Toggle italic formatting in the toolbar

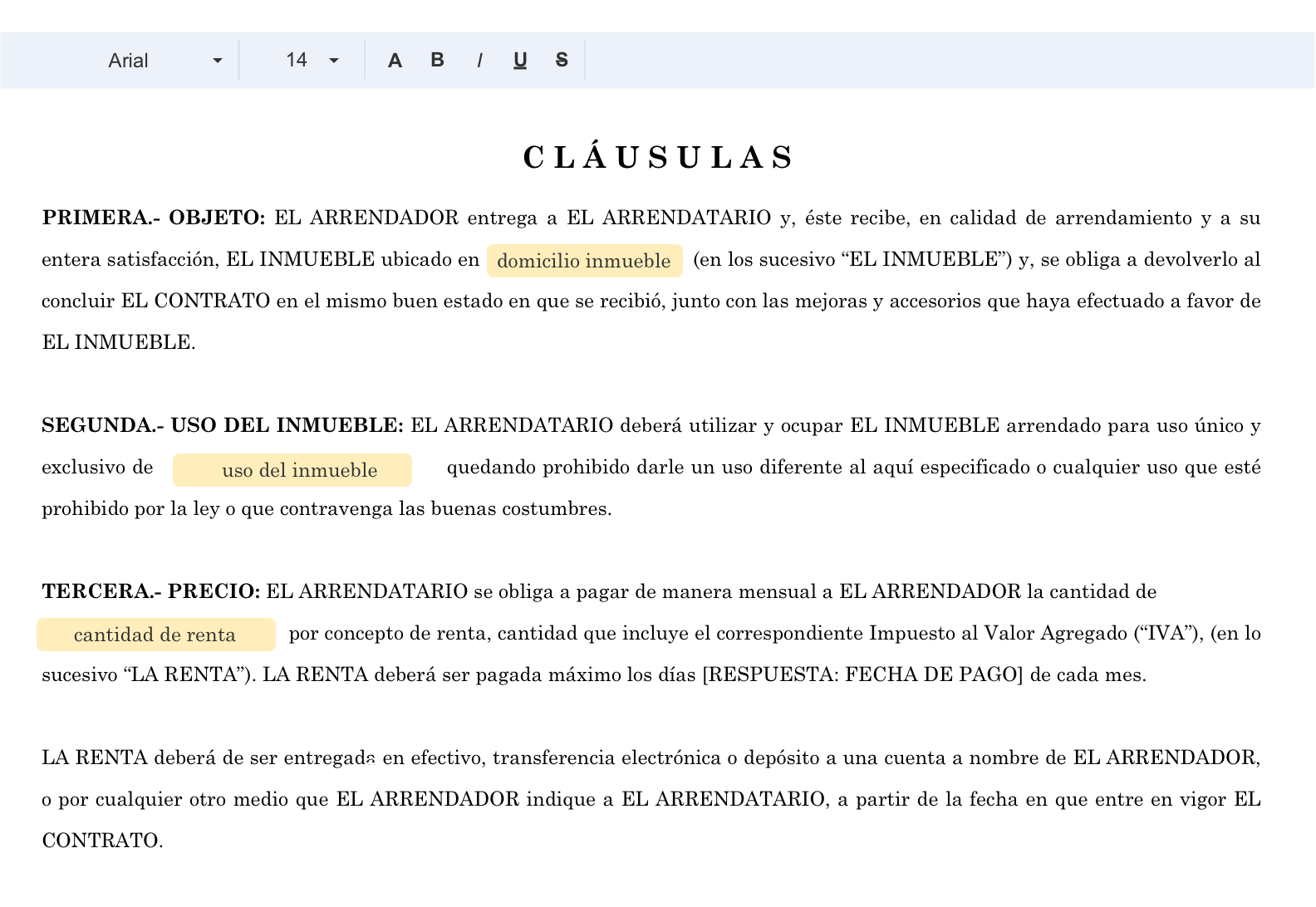coord(479,61)
